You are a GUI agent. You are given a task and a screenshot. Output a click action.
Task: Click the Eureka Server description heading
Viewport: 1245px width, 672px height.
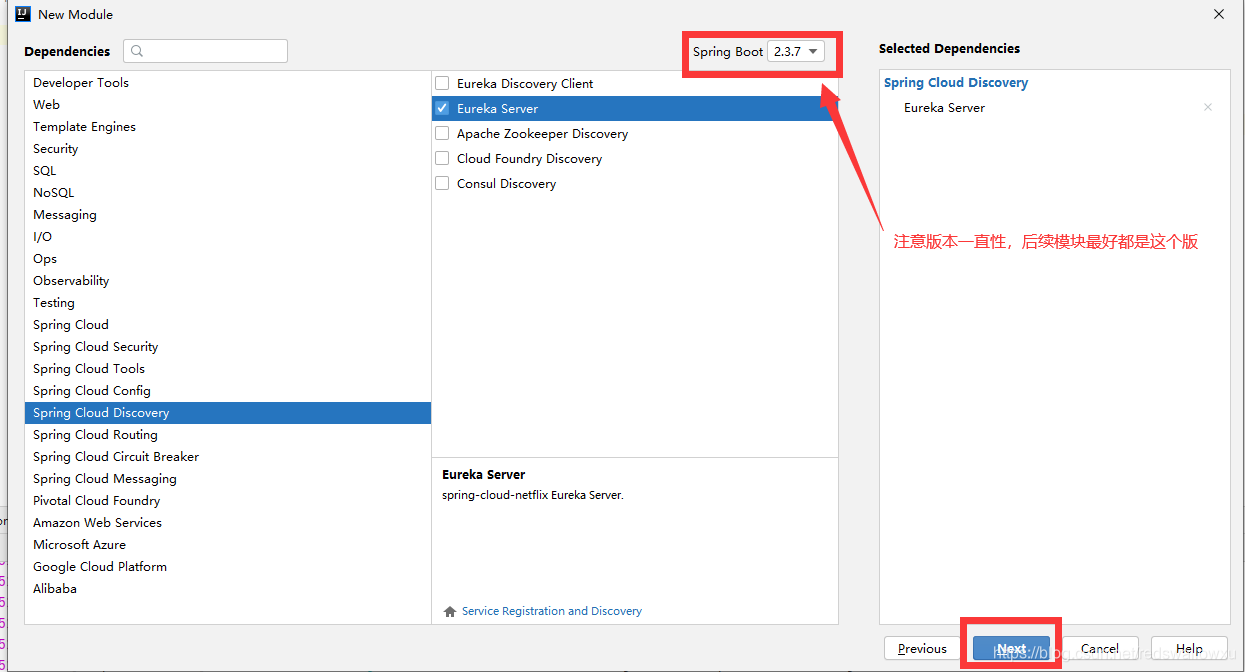[x=483, y=475]
